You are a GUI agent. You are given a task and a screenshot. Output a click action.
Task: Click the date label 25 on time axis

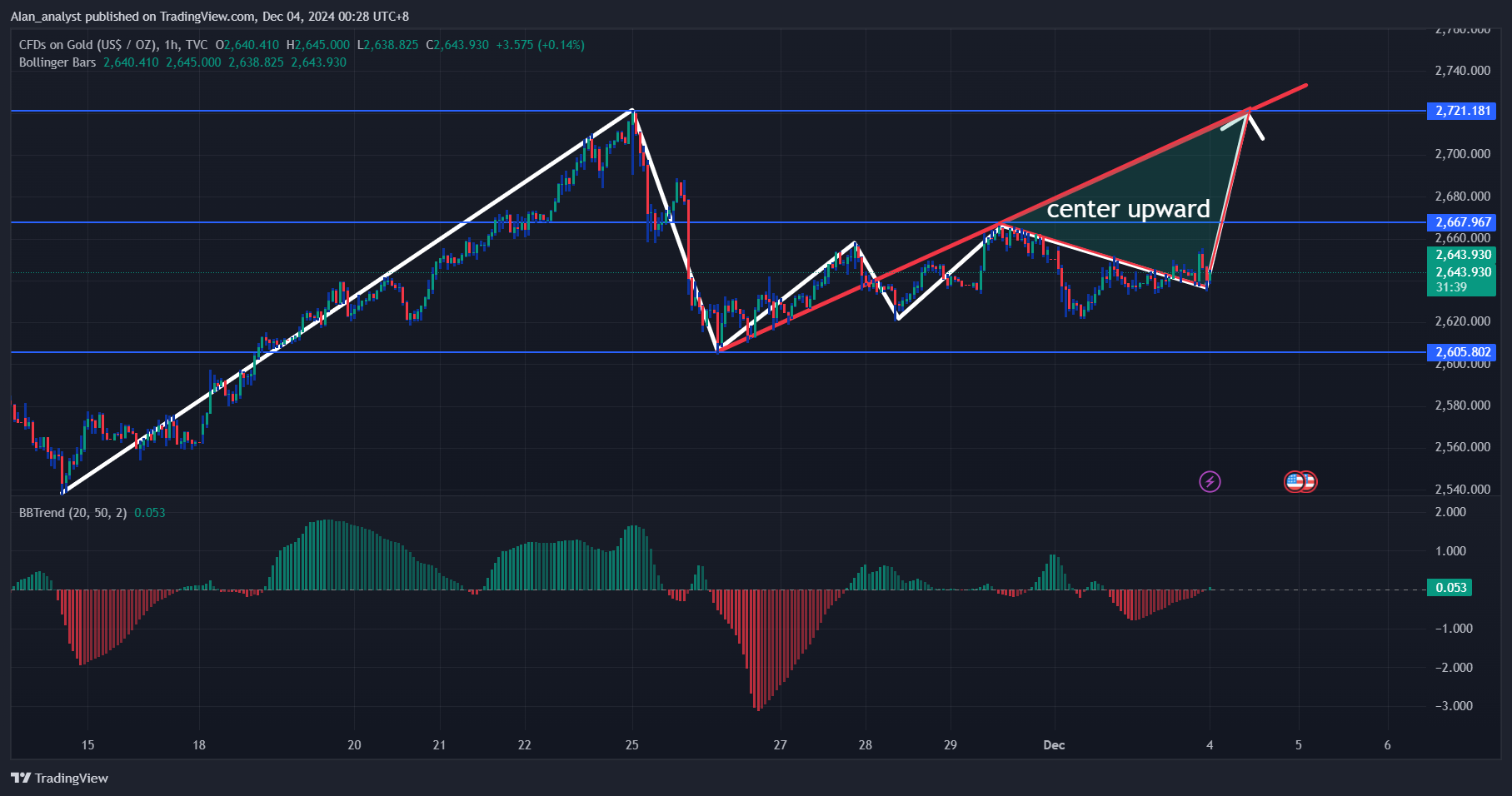(632, 744)
